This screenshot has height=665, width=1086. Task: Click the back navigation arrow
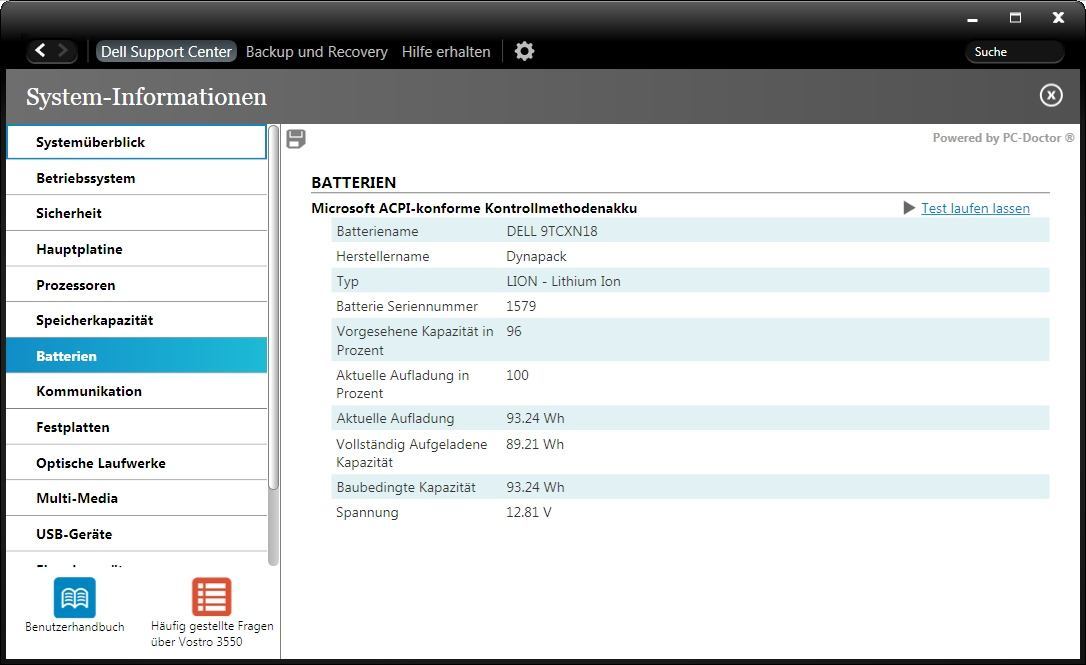[x=40, y=51]
